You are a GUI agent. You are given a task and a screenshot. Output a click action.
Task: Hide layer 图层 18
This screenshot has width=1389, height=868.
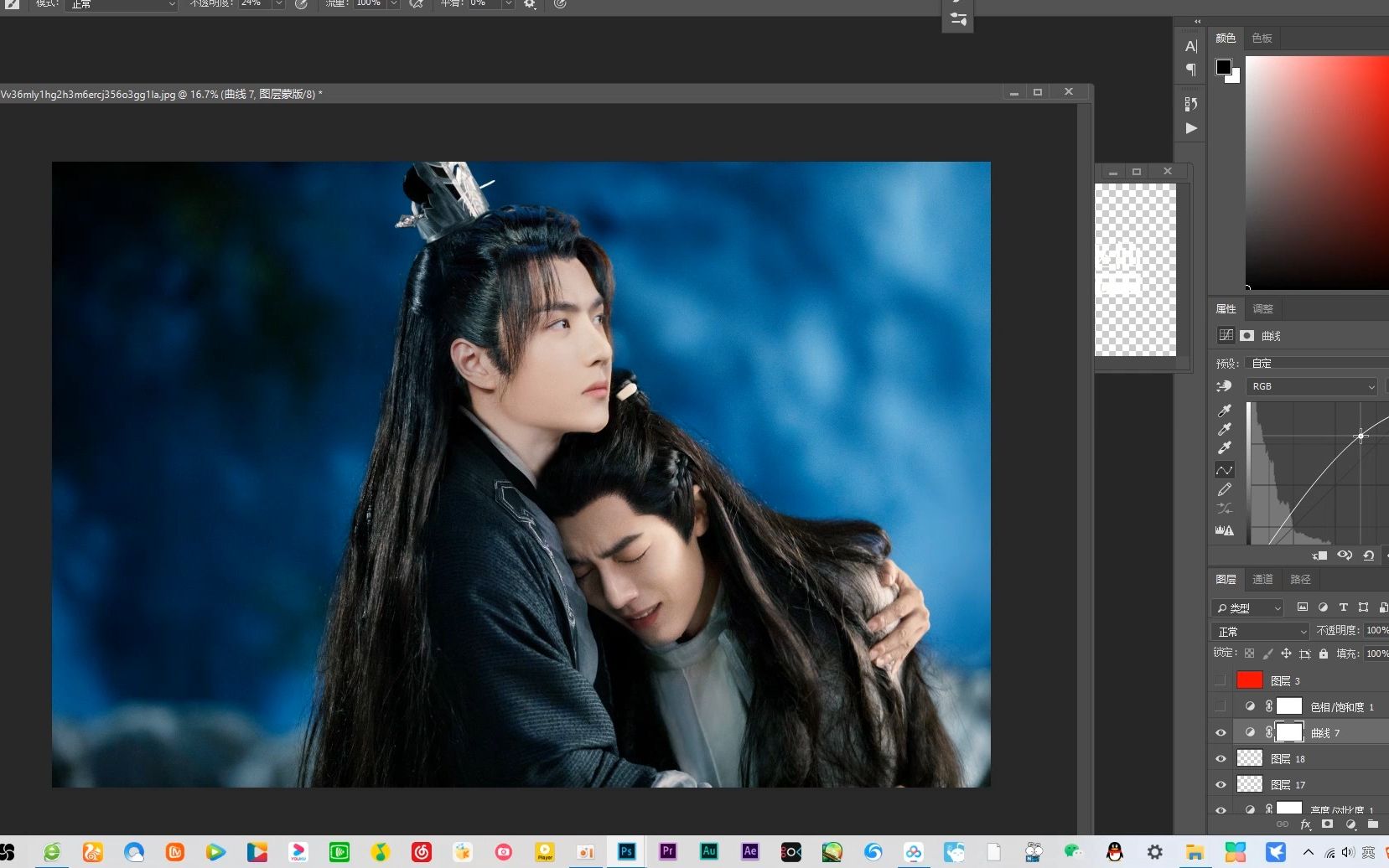[1221, 758]
